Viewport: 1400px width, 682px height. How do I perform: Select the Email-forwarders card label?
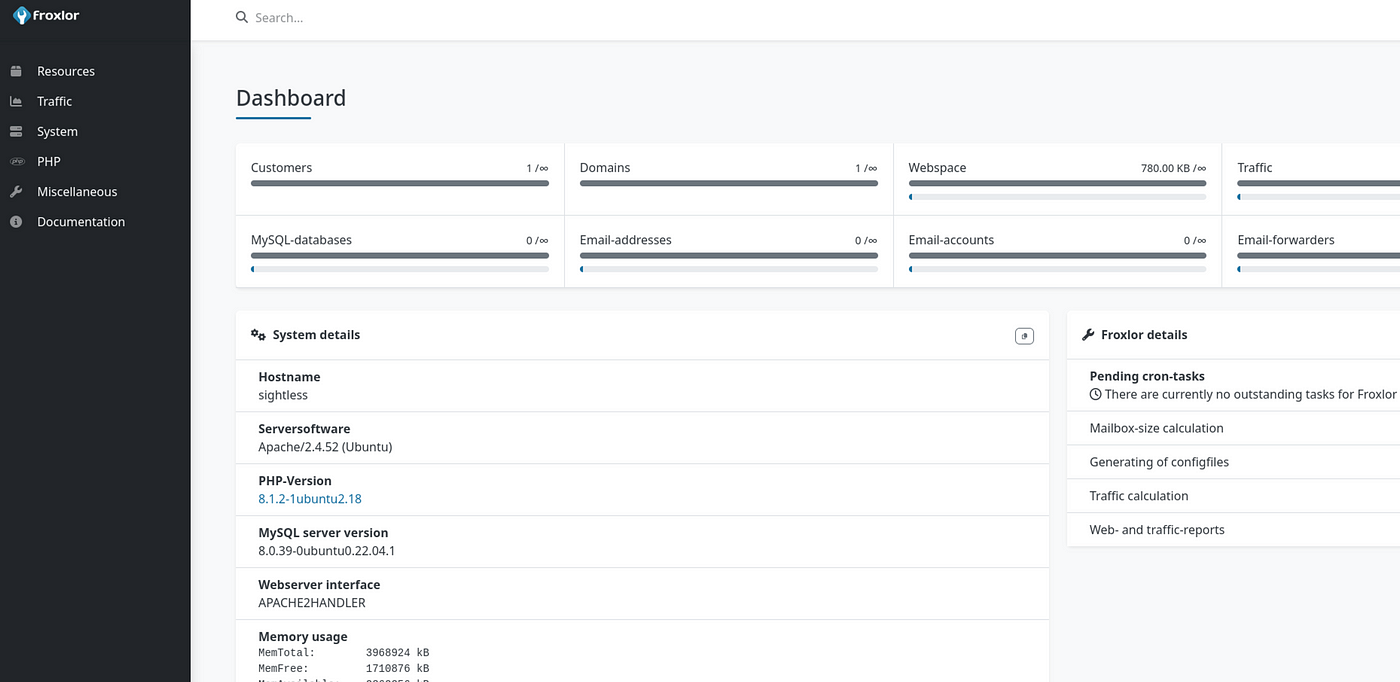pyautogui.click(x=1286, y=240)
